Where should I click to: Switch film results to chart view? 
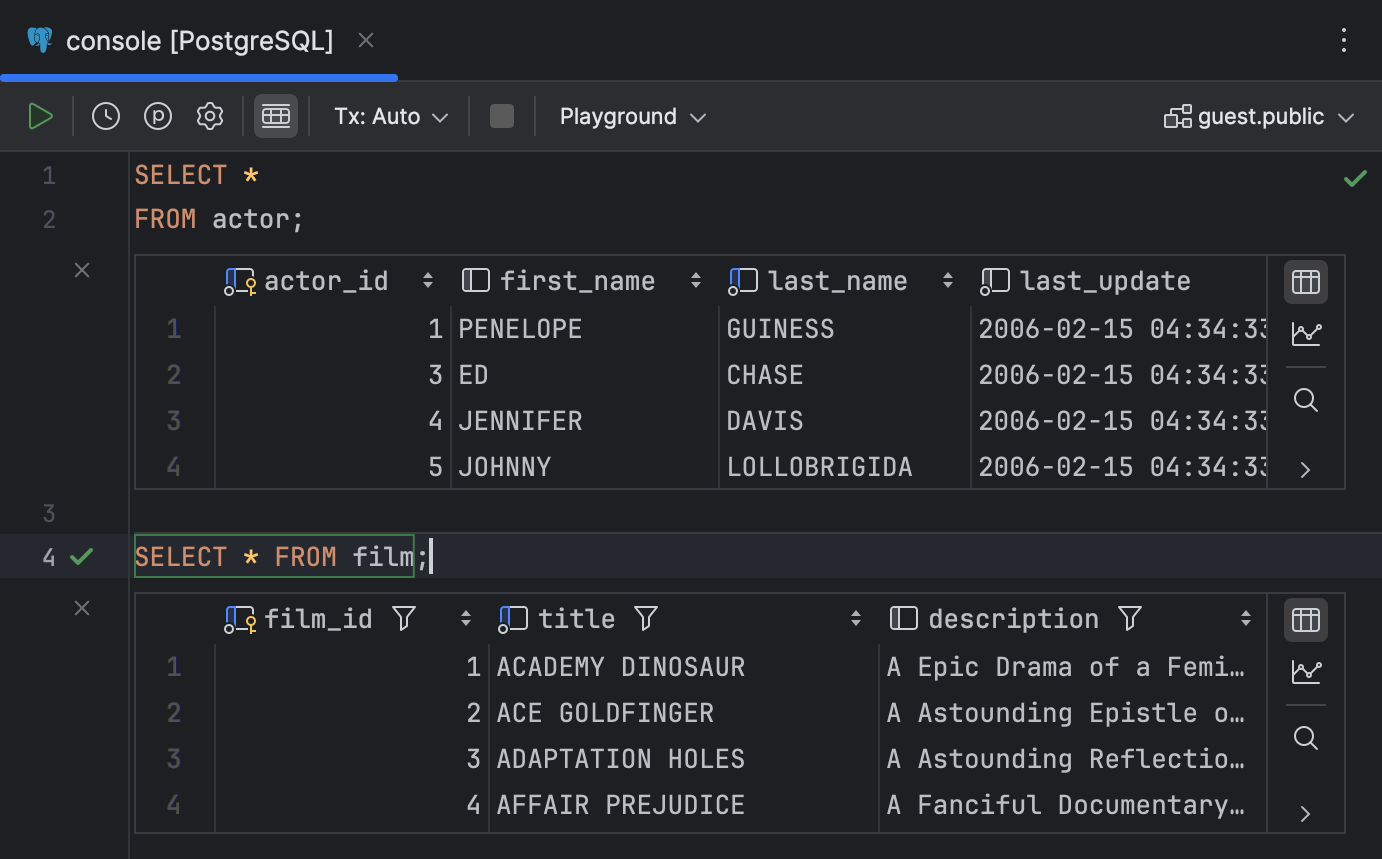[x=1305, y=671]
